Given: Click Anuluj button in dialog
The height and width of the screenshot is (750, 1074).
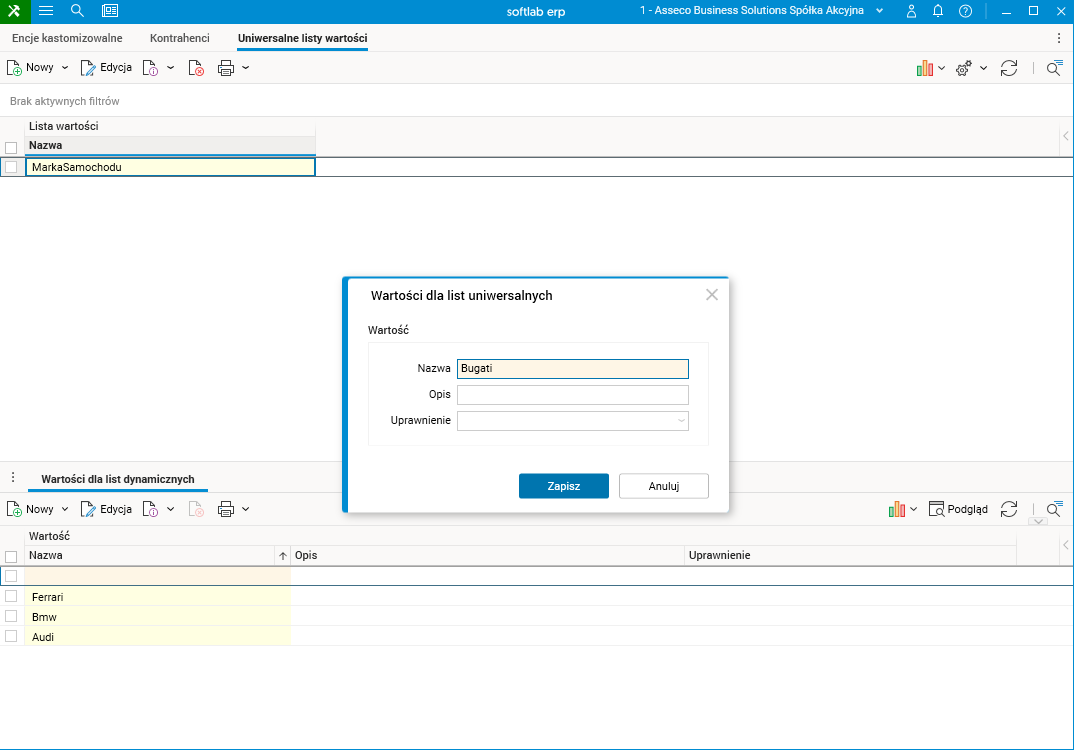Looking at the screenshot, I should pos(664,486).
